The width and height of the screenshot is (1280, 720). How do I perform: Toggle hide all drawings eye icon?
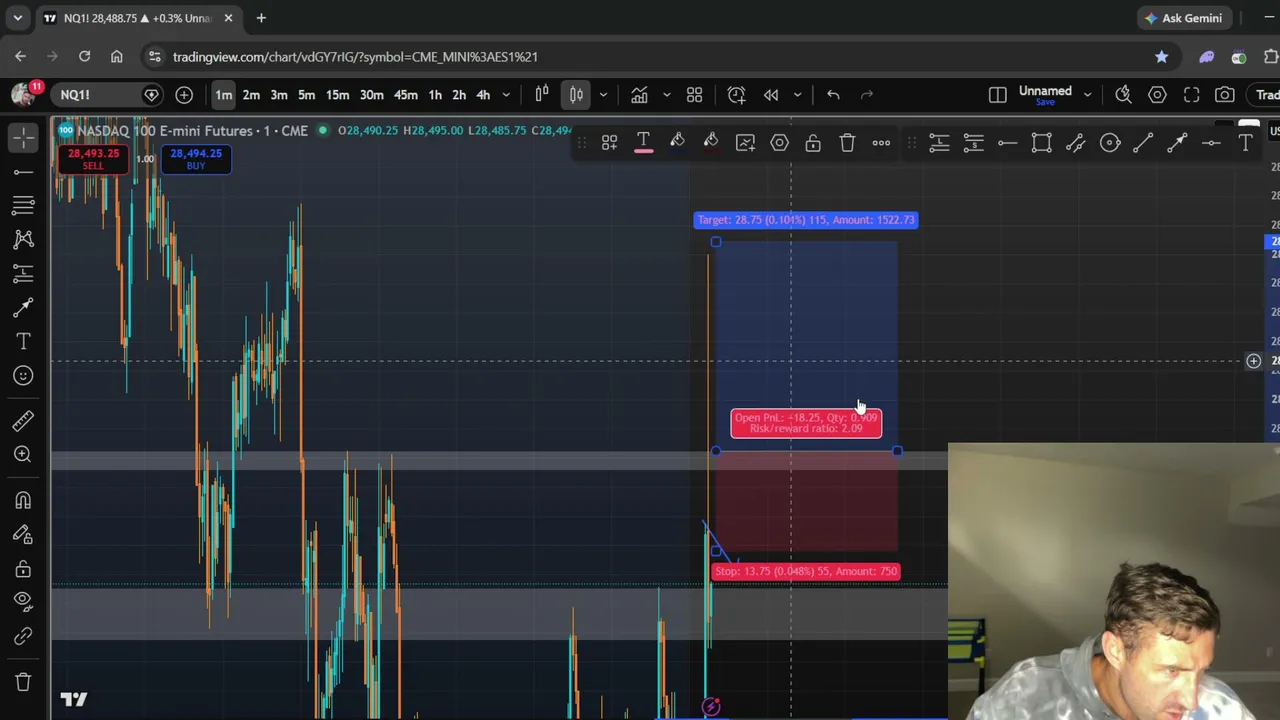pos(23,602)
